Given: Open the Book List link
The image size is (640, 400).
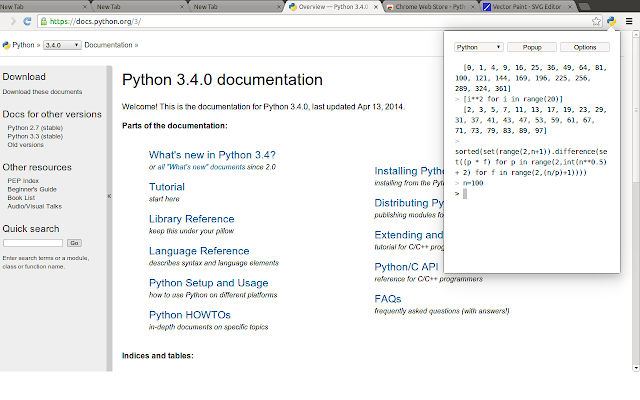Looking at the screenshot, I should coord(21,198).
